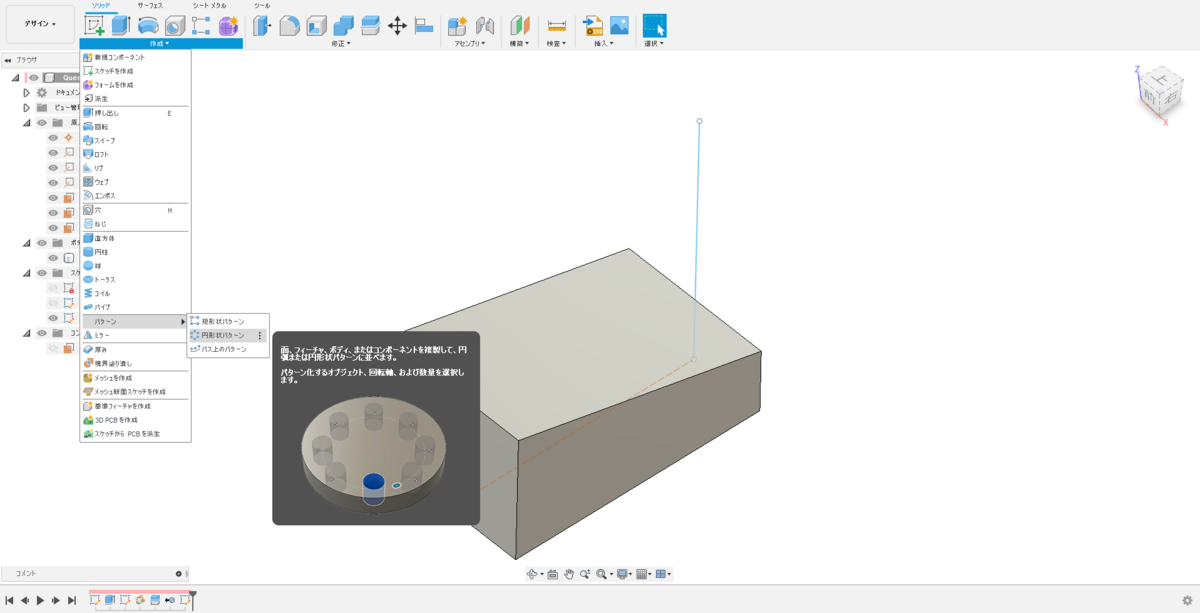Jump to timeline end
The width and height of the screenshot is (1200, 613).
tap(72, 600)
